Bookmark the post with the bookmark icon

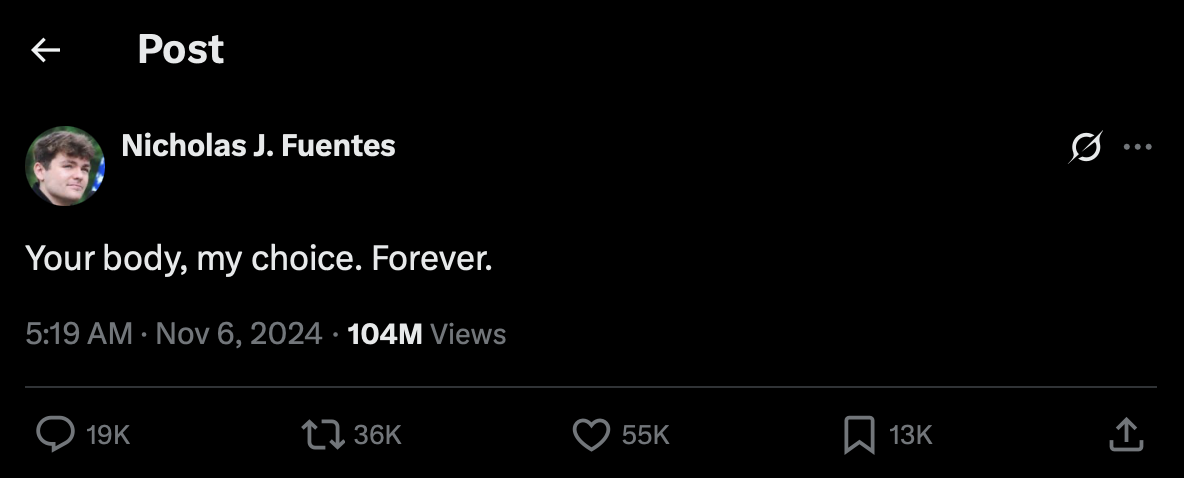pos(858,434)
